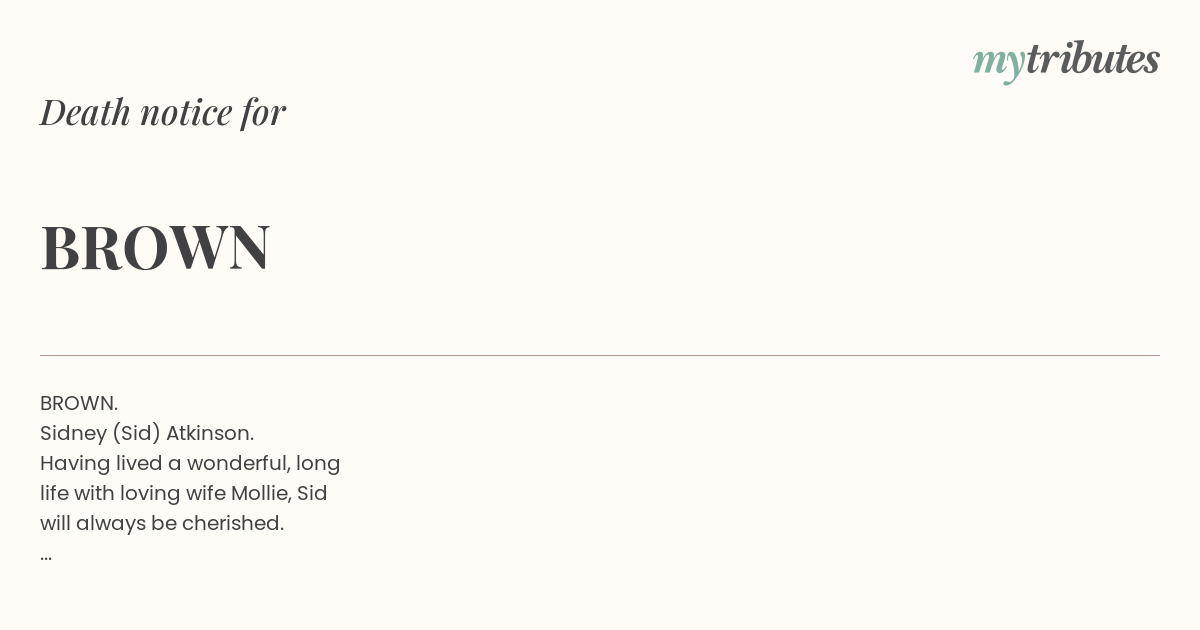Click the large BROWN title

tap(155, 247)
